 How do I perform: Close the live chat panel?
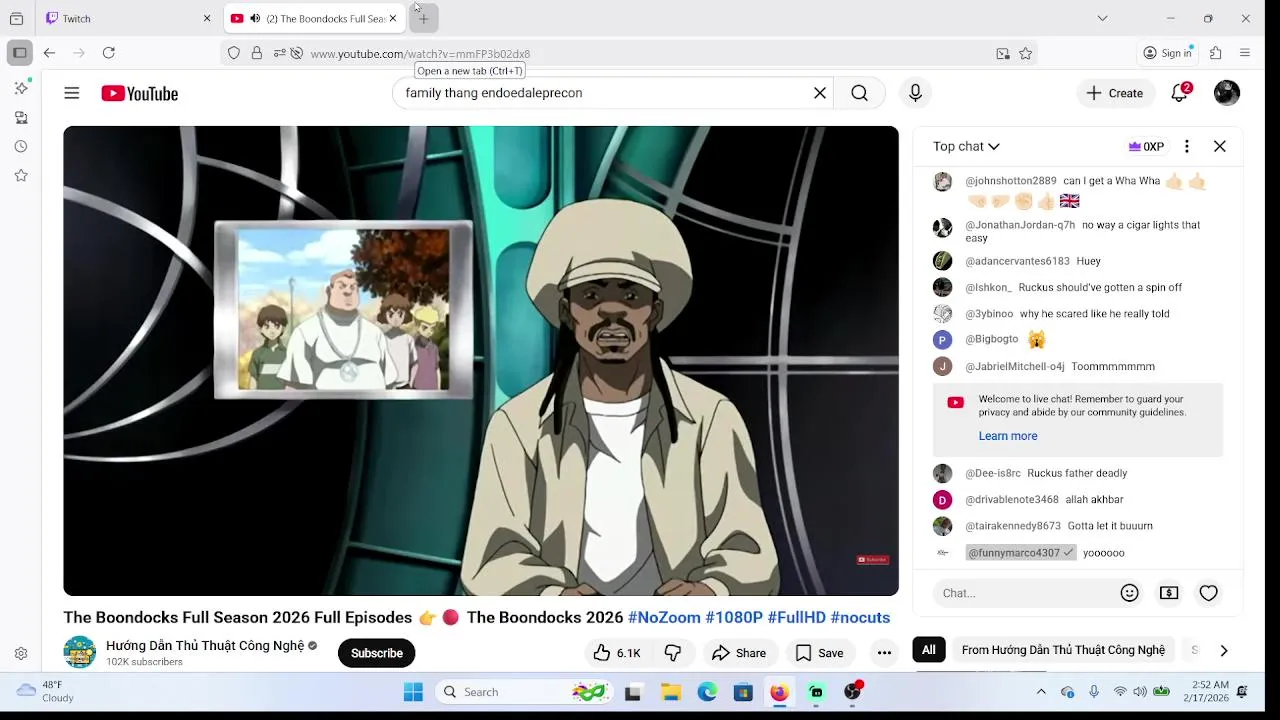1220,146
